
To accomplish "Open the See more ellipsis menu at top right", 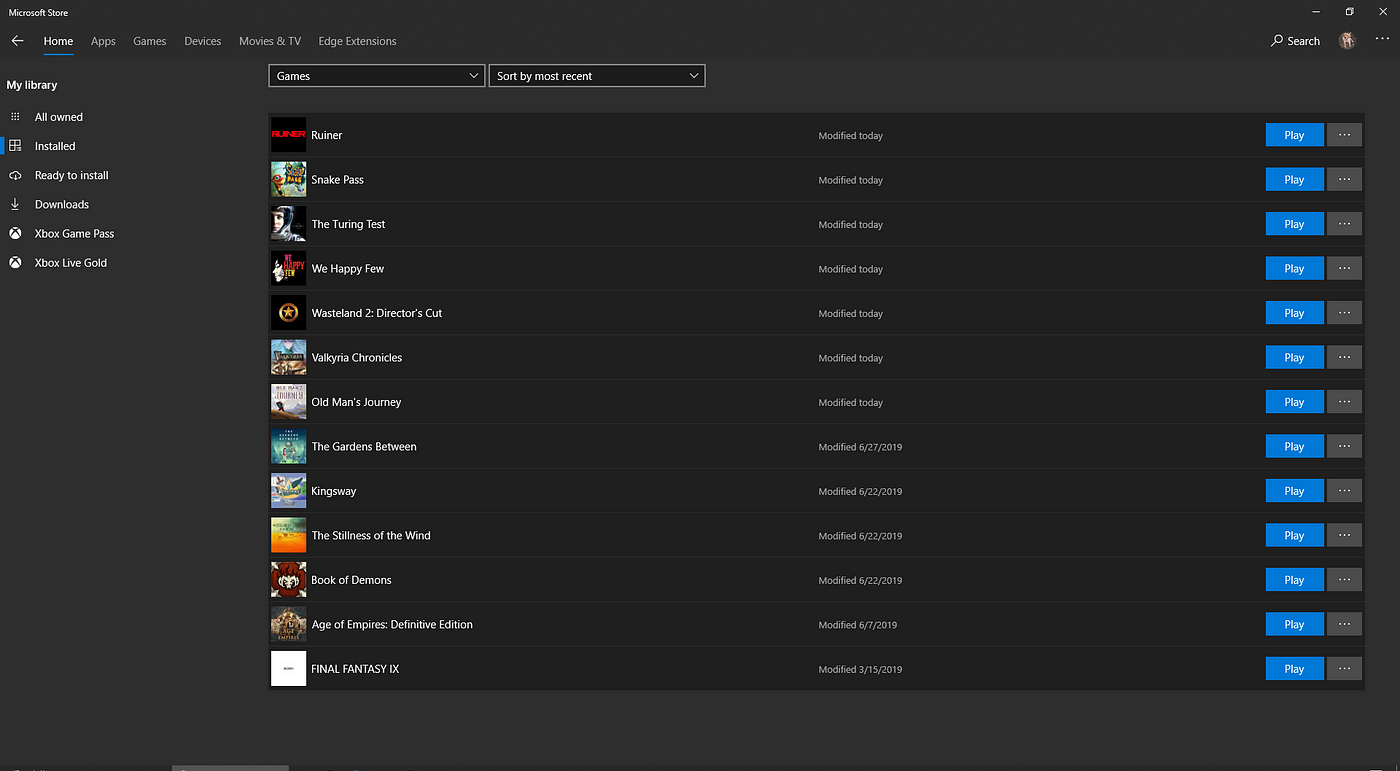I will click(x=1382, y=40).
